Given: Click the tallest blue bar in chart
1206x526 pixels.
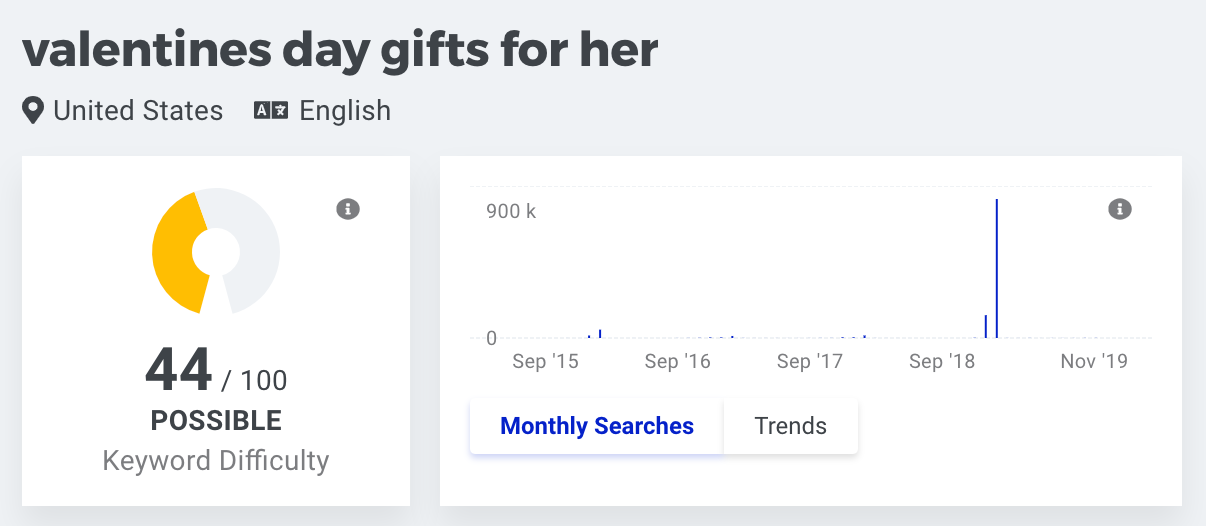Looking at the screenshot, I should click(x=997, y=269).
